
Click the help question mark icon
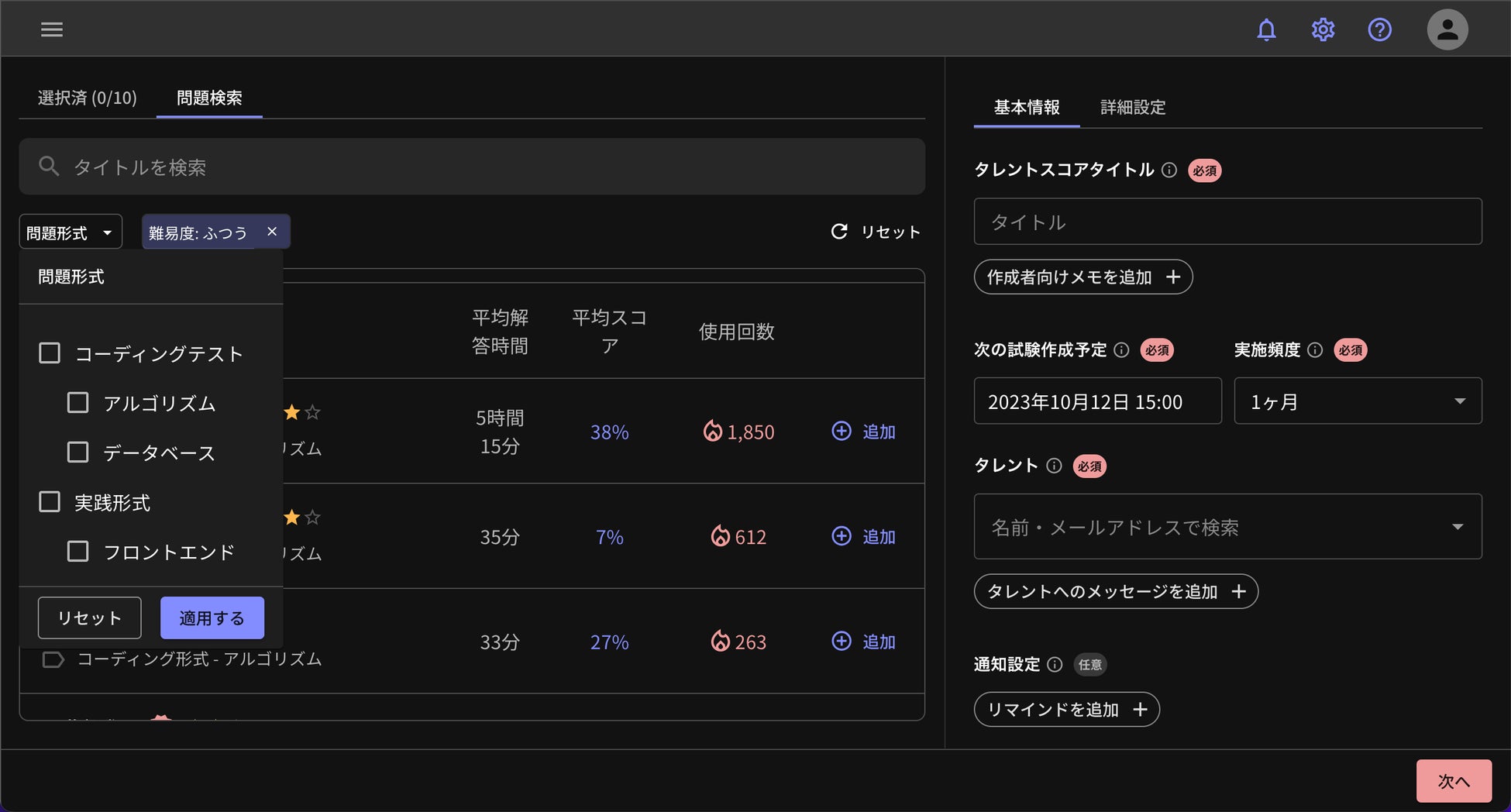pos(1379,29)
